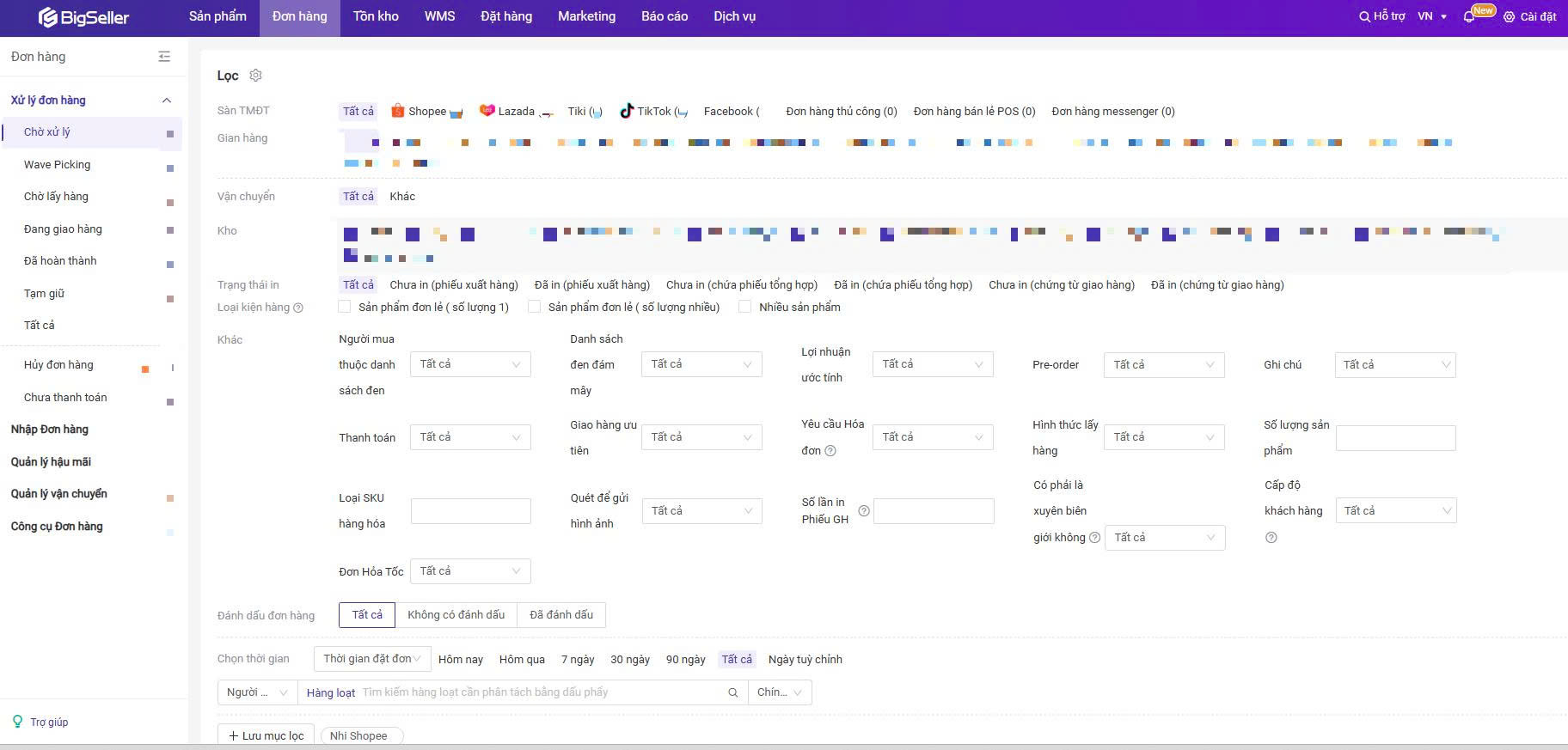
Task: Select the Đã đánh dấu filter button
Action: click(x=561, y=615)
